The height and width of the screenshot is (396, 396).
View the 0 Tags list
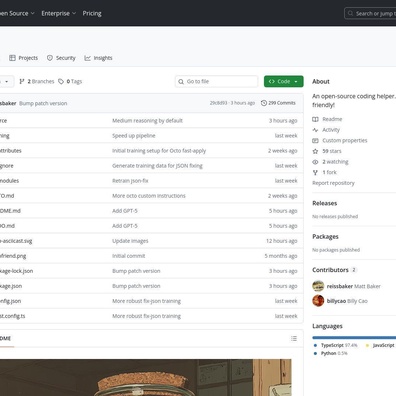(x=70, y=81)
